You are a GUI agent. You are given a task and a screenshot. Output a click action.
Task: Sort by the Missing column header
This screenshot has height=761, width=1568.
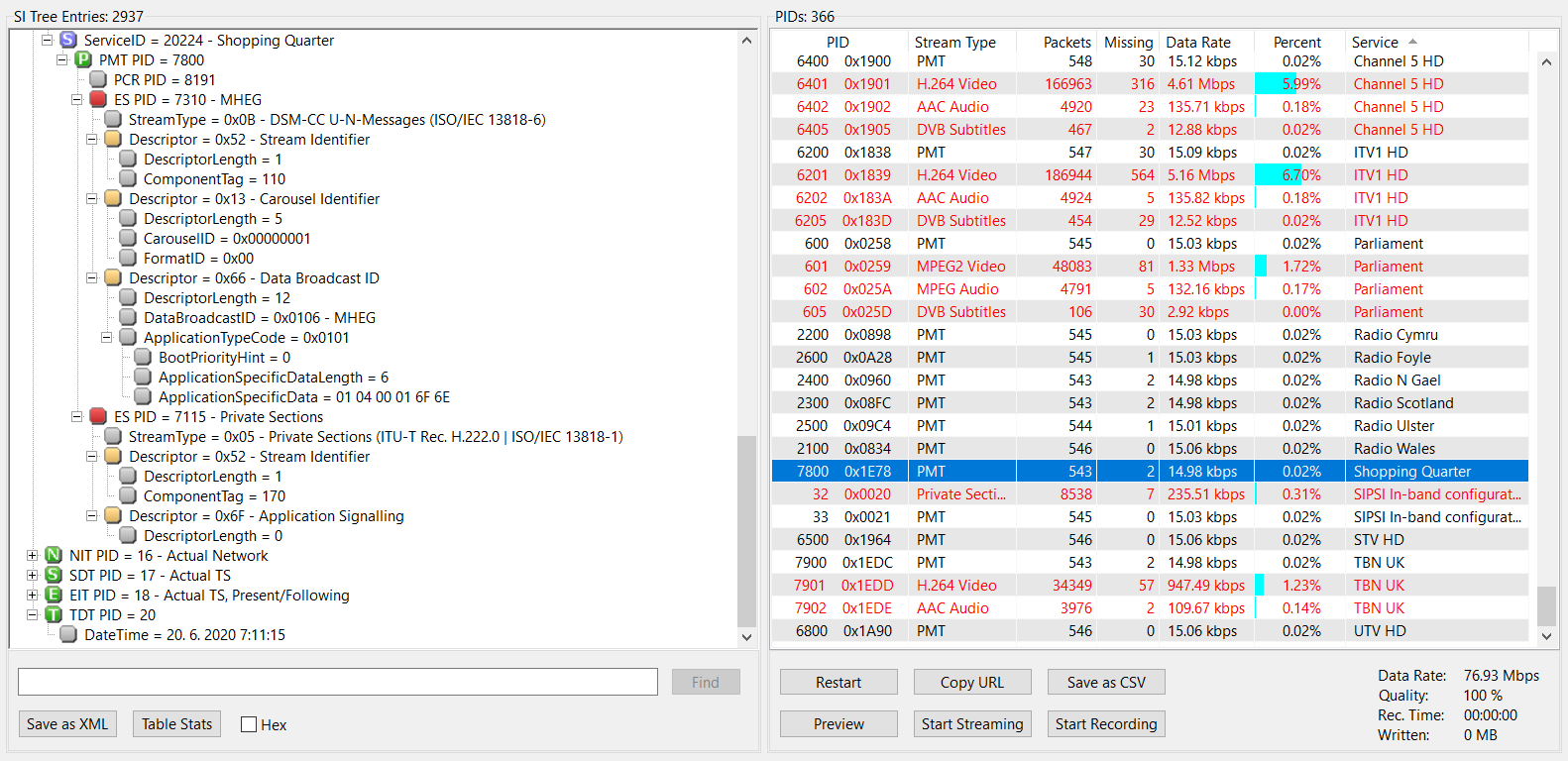[x=1129, y=42]
